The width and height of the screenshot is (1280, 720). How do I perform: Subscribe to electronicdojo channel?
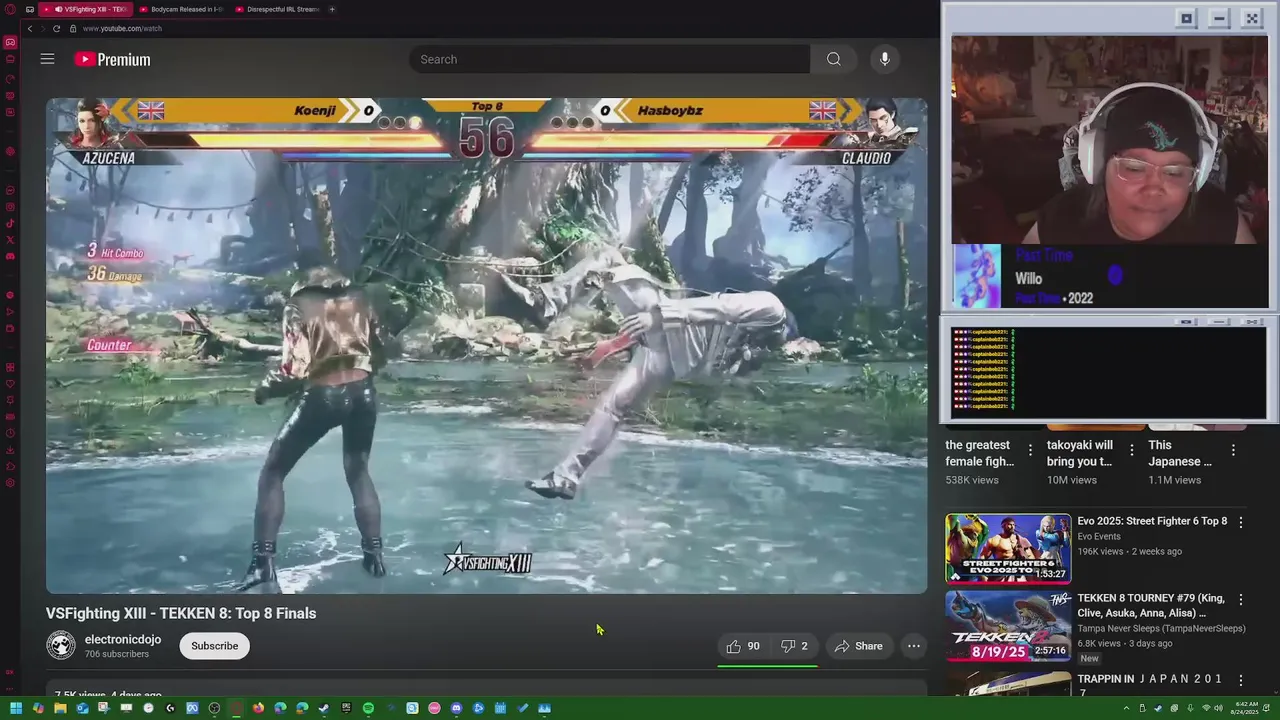pyautogui.click(x=214, y=646)
